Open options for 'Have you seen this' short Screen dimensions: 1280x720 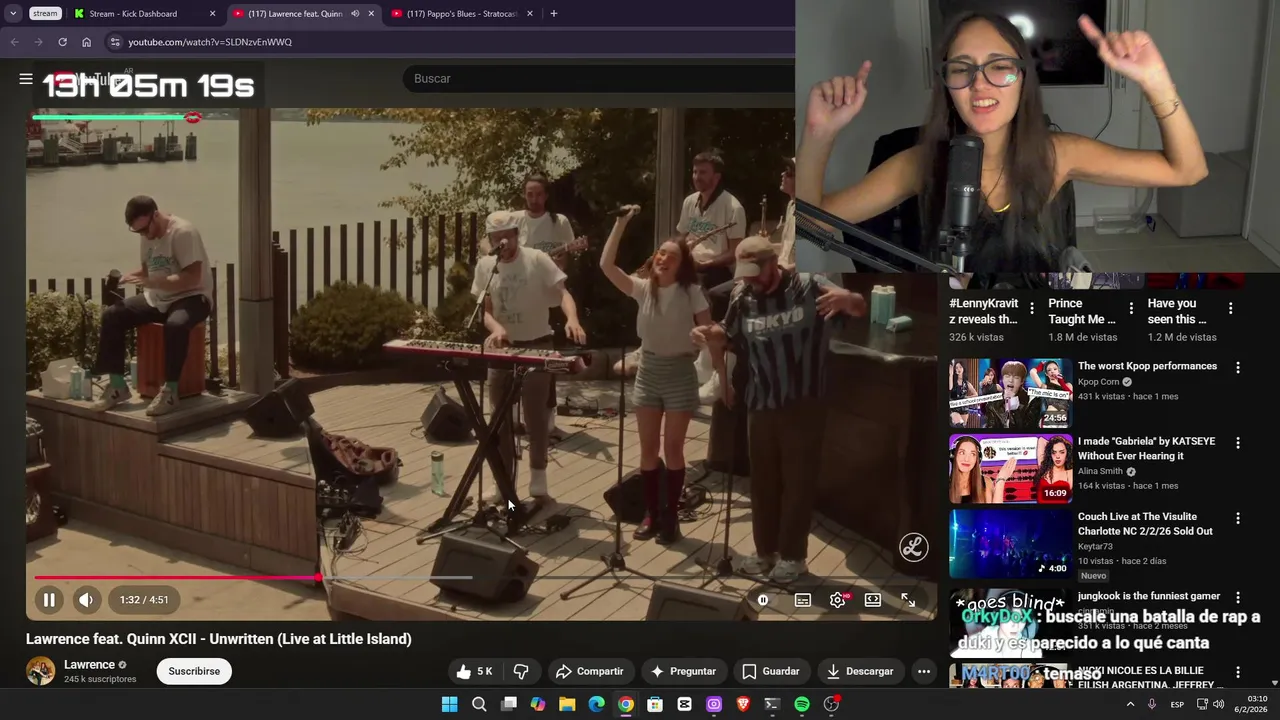coord(1230,308)
